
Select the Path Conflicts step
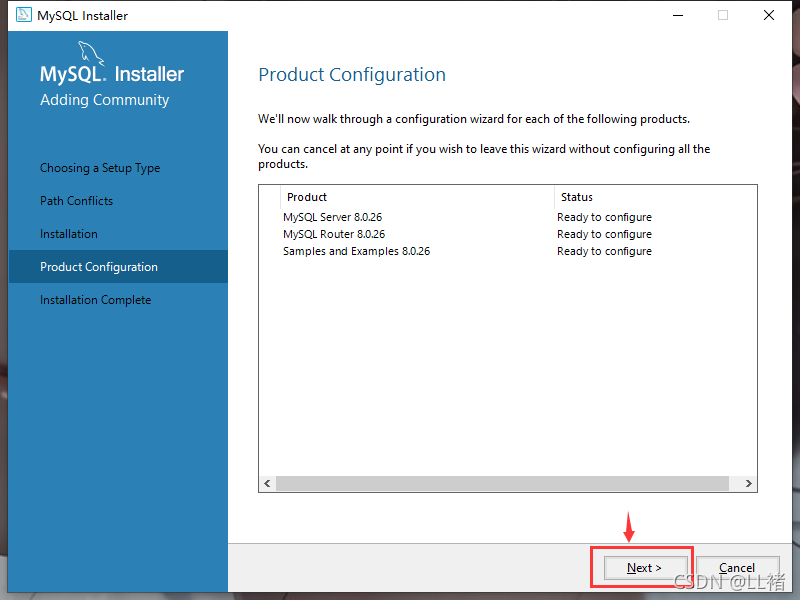pos(77,201)
